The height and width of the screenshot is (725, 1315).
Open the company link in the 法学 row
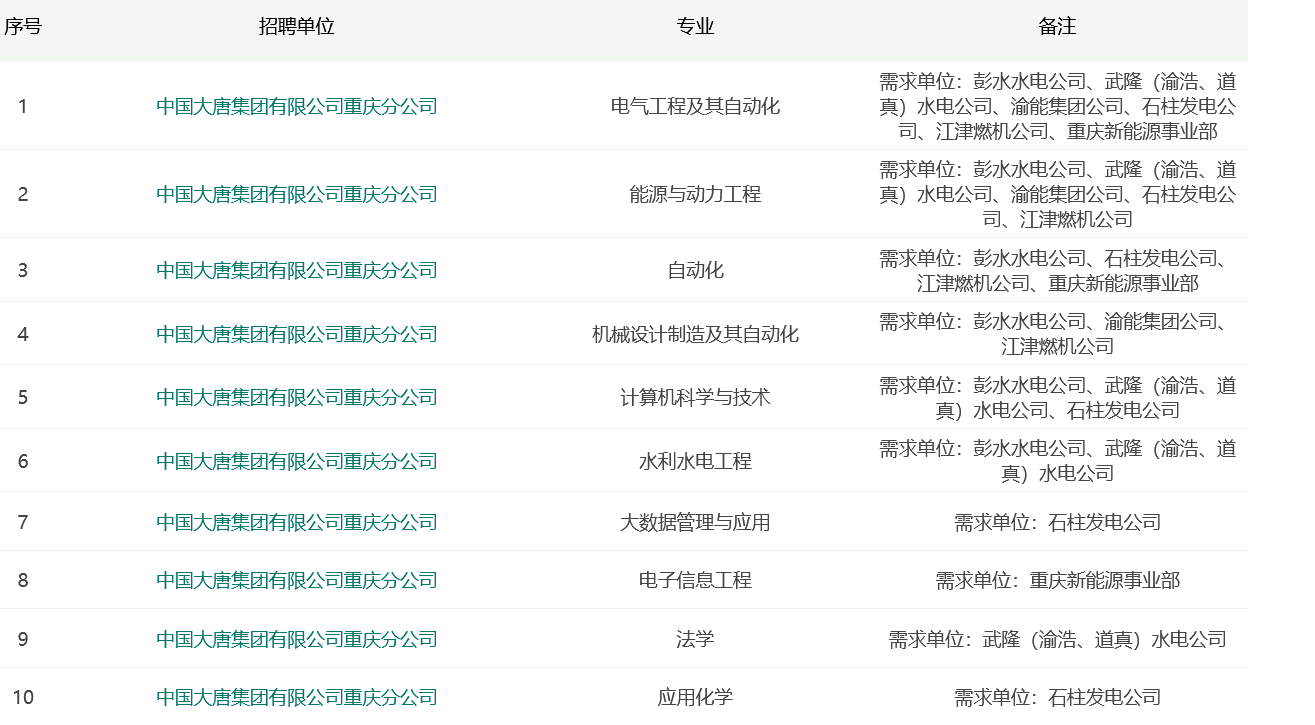[x=296, y=639]
